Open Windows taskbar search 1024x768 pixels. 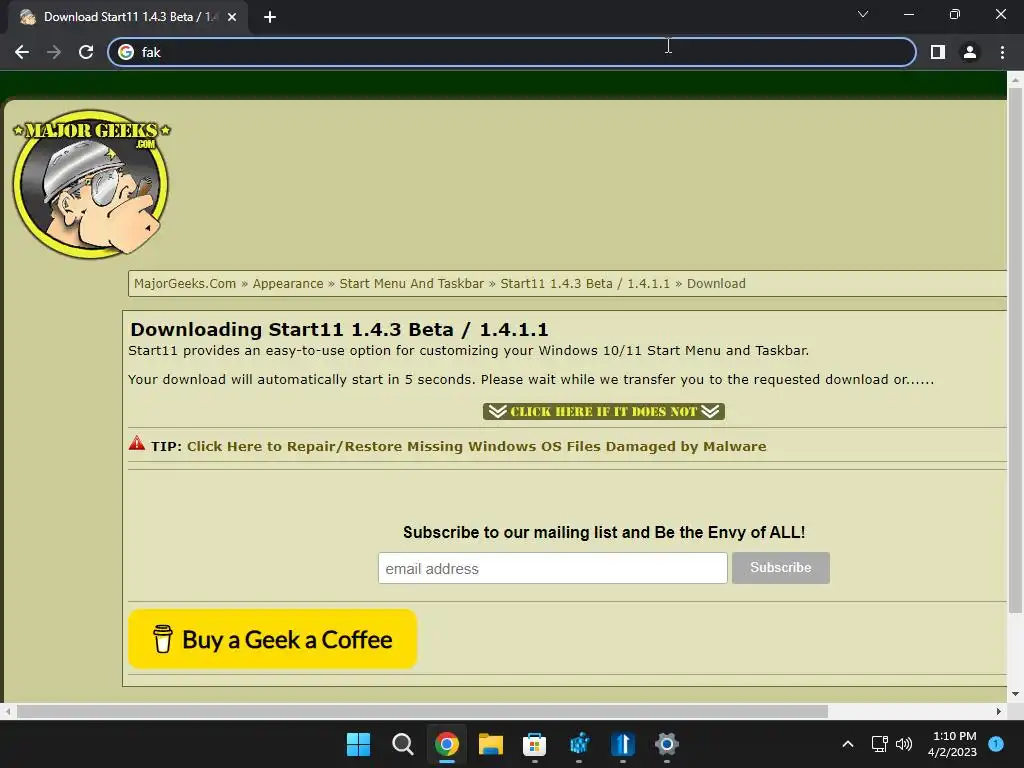tap(402, 744)
